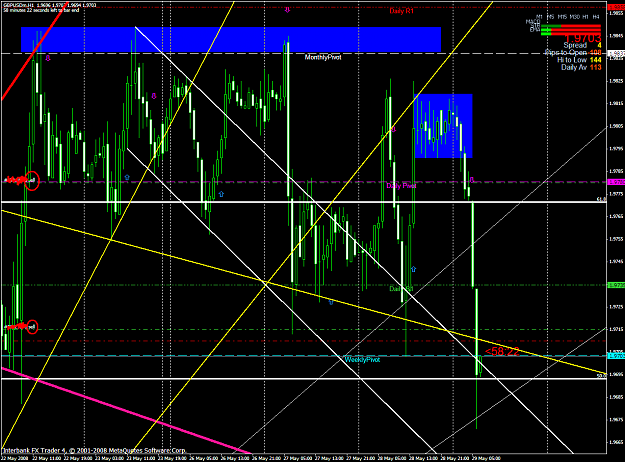Image resolution: width=625 pixels, height=462 pixels.
Task: Click the red price tag at top of price axis
Action: click(x=616, y=7)
